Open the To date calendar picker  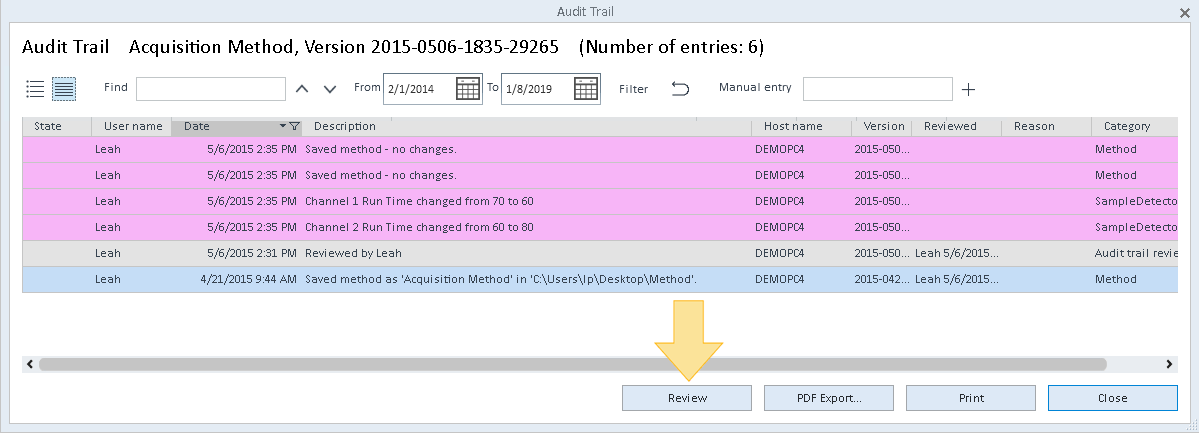tap(586, 89)
